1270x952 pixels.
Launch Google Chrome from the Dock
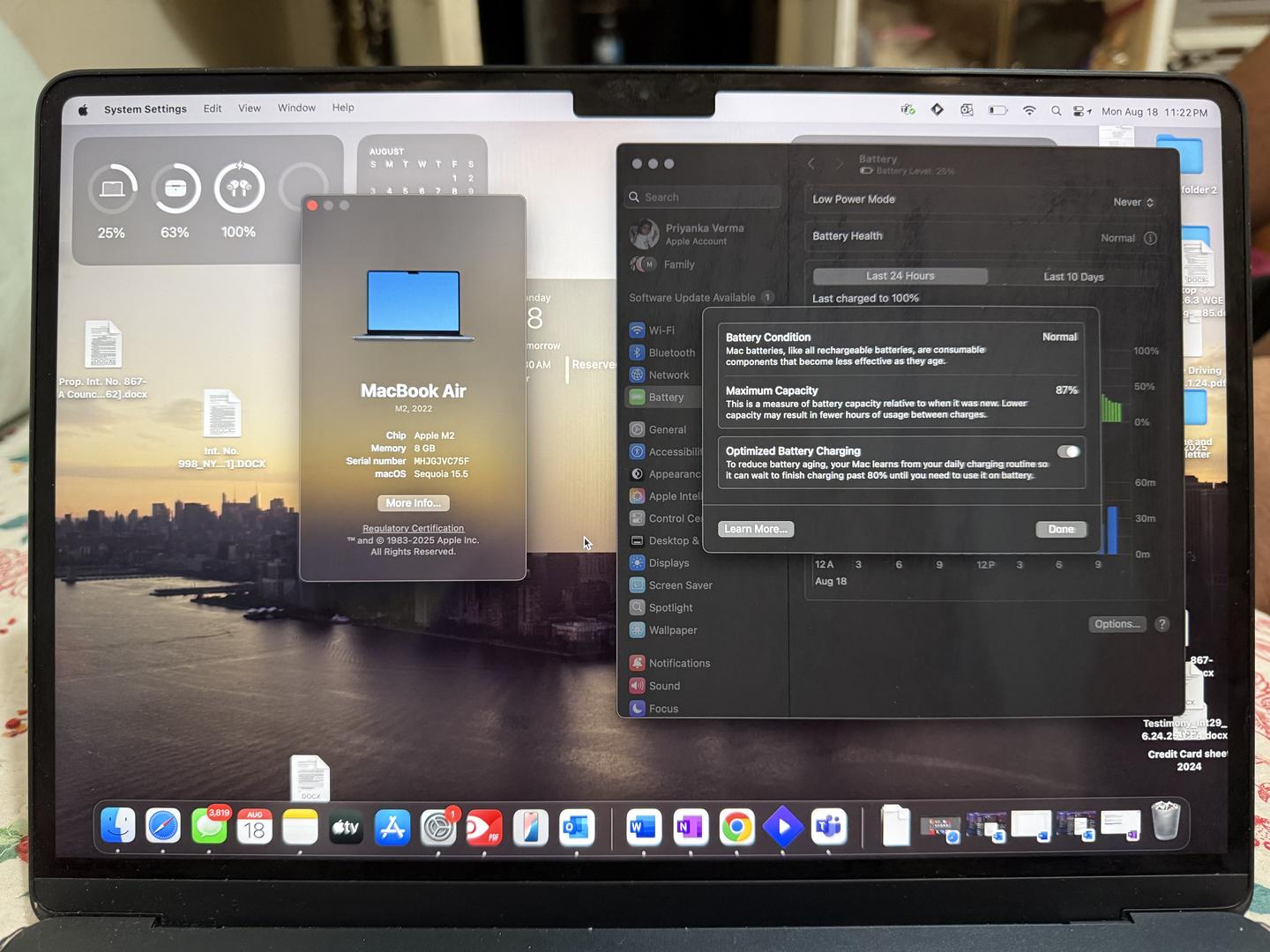click(x=736, y=827)
